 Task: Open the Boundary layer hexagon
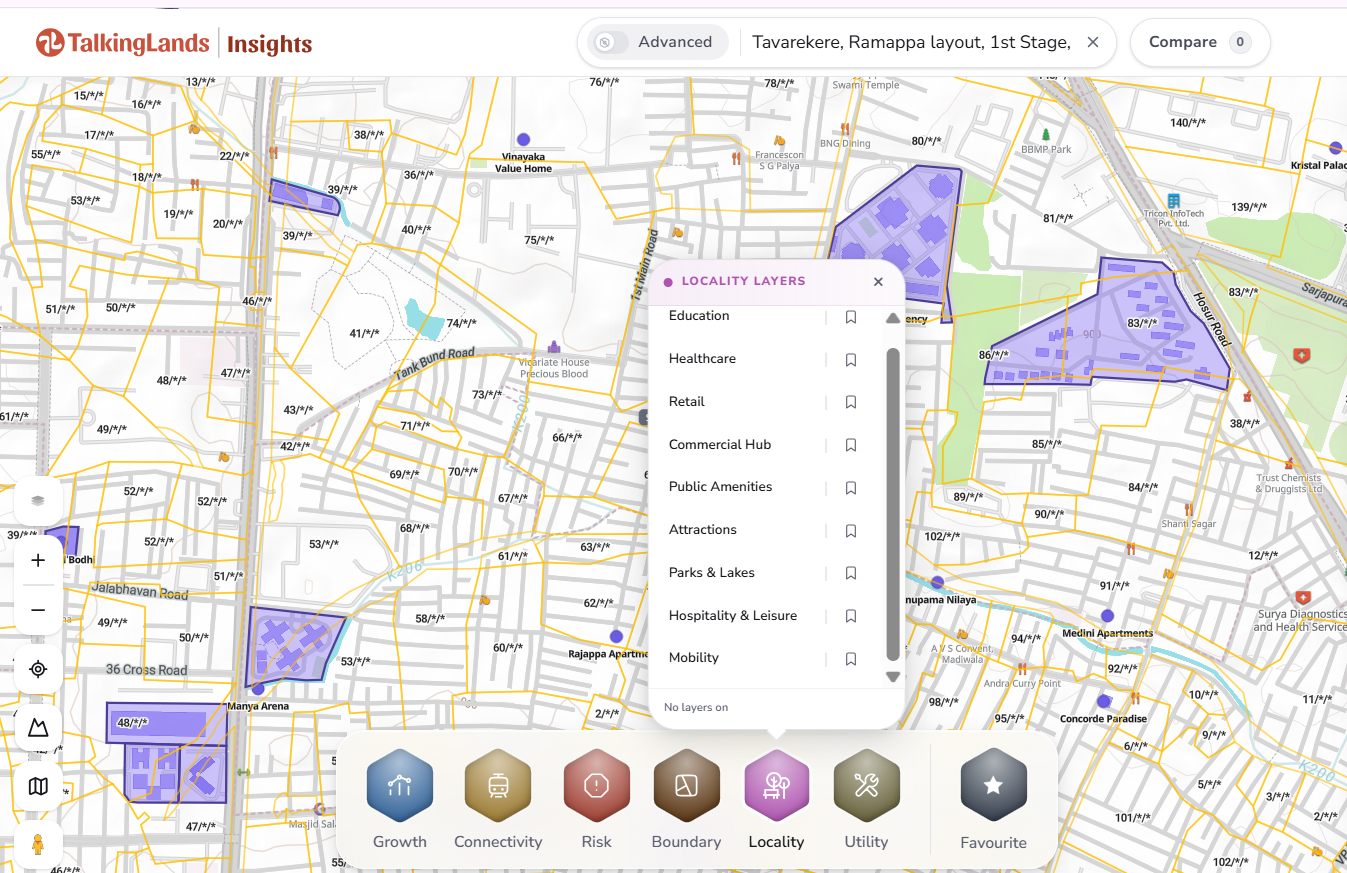click(x=686, y=786)
